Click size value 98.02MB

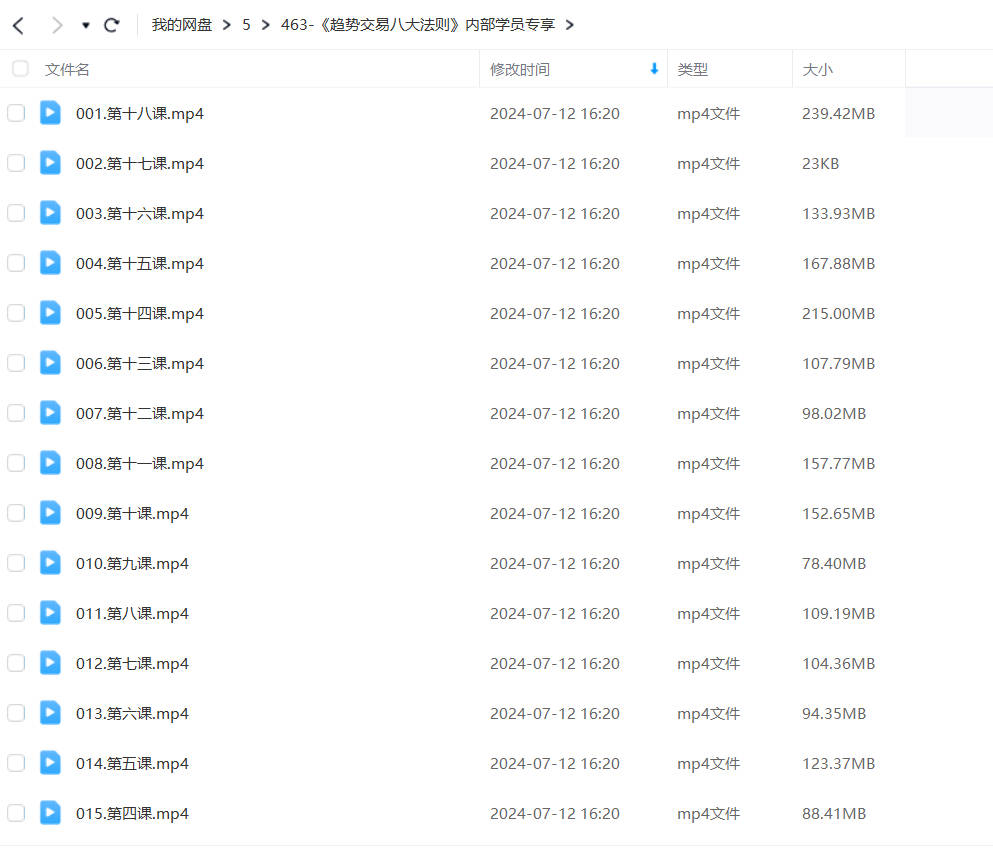(x=834, y=414)
